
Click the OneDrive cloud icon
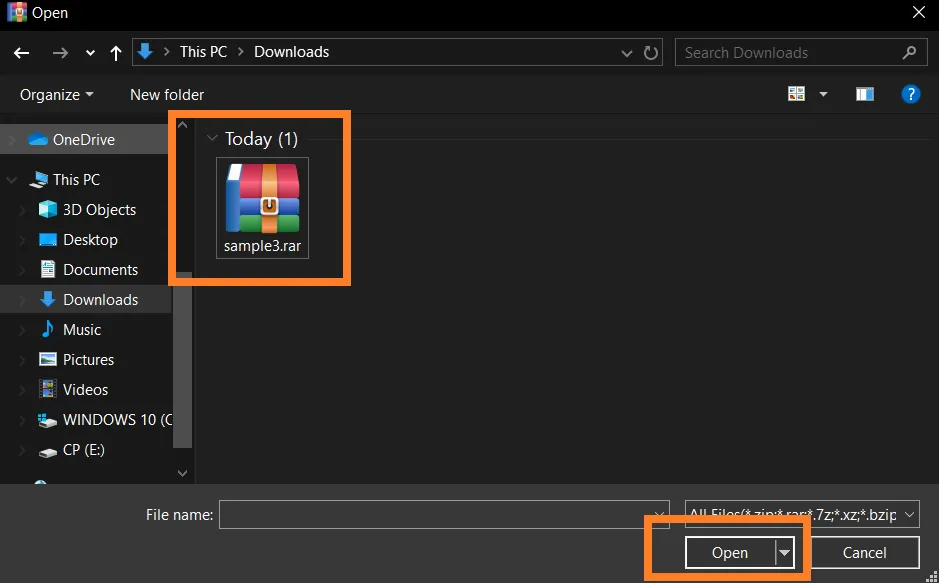(38, 139)
